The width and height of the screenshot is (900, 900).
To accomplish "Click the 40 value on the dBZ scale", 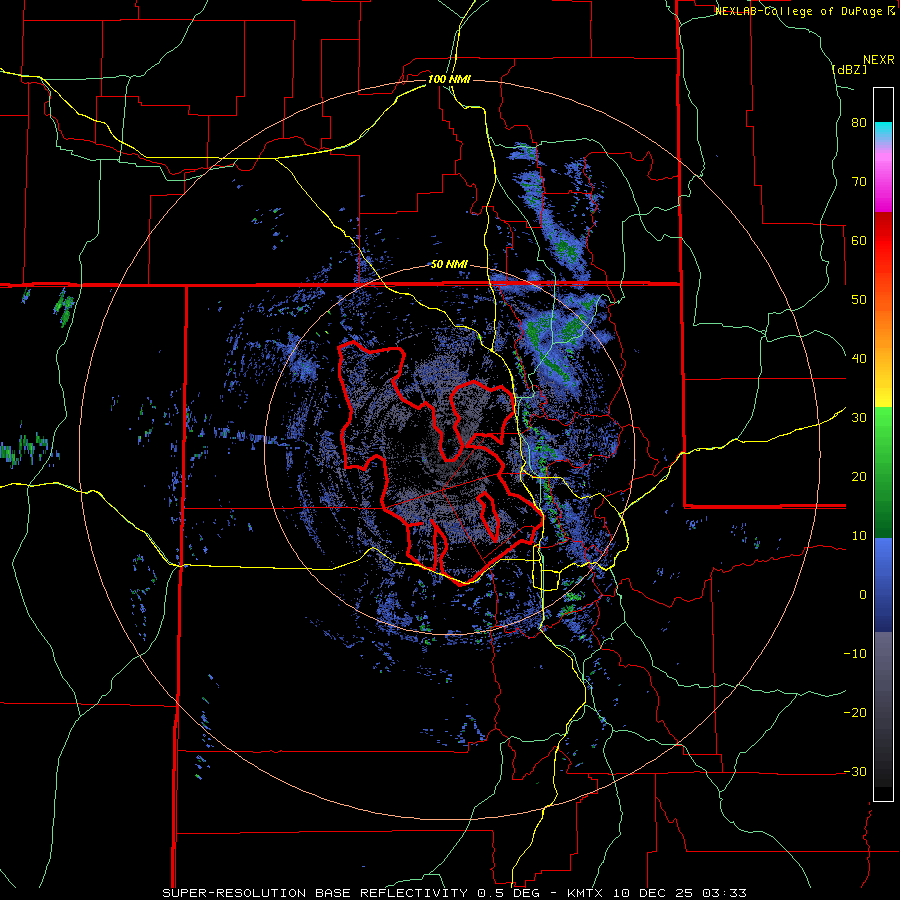I will point(859,359).
